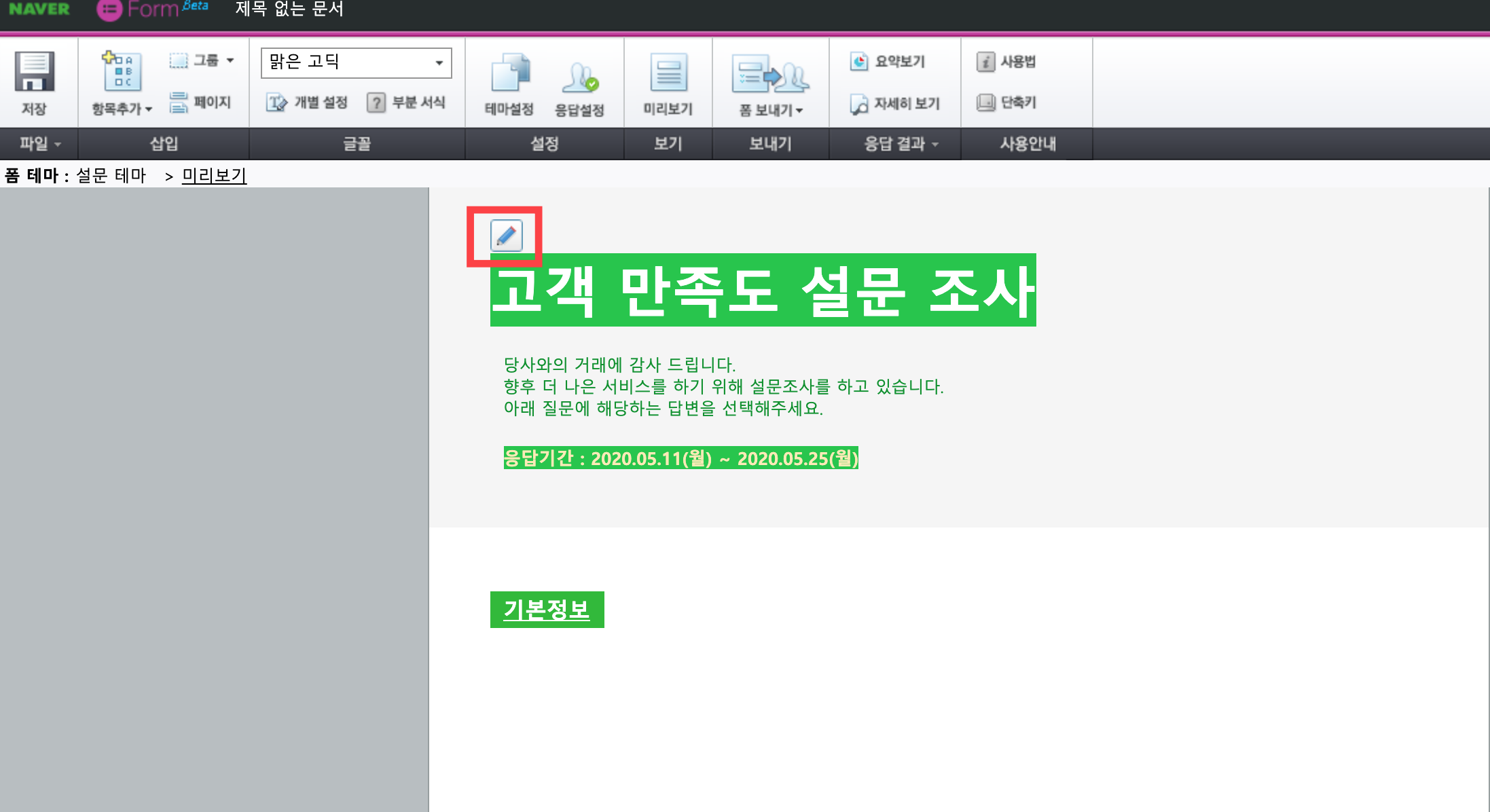Image resolution: width=1490 pixels, height=812 pixels.
Task: Click the pink Form logo icon
Action: click(x=109, y=10)
